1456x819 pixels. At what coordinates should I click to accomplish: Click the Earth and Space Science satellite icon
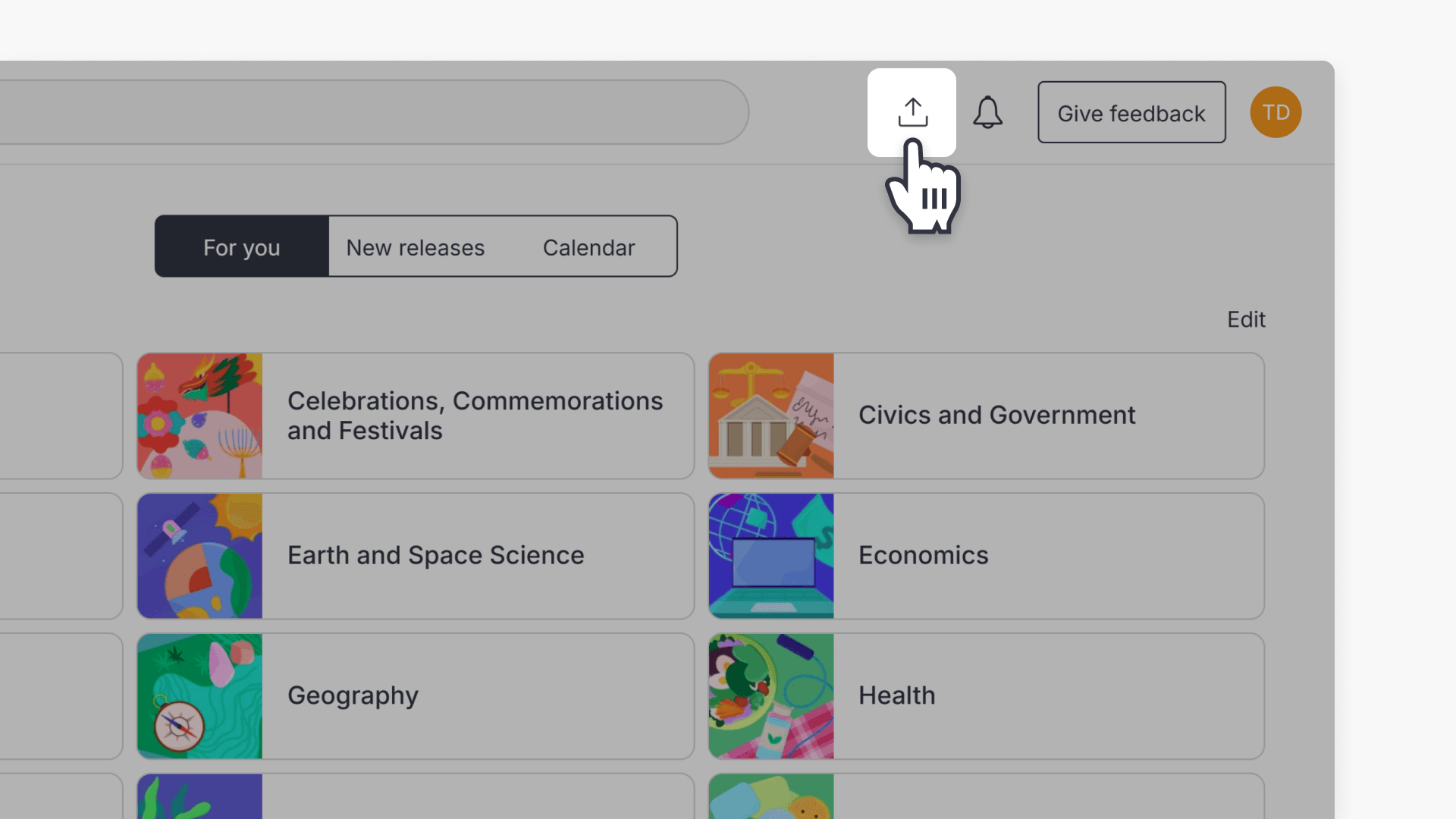pos(199,555)
